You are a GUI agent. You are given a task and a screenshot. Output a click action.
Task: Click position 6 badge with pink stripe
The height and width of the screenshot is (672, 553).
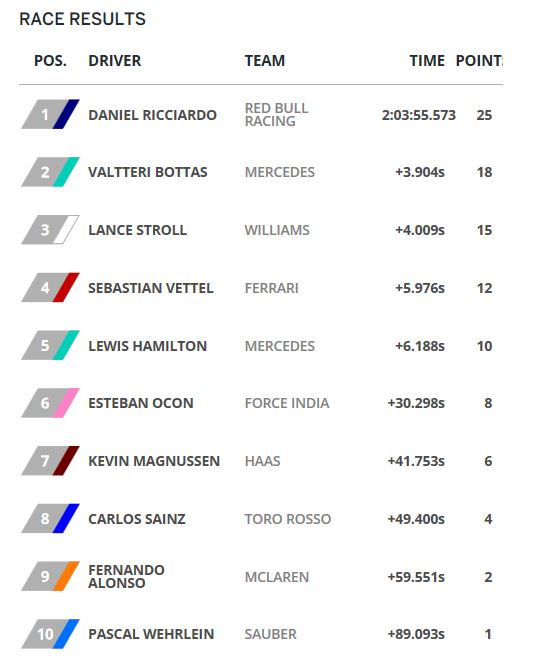(x=50, y=403)
